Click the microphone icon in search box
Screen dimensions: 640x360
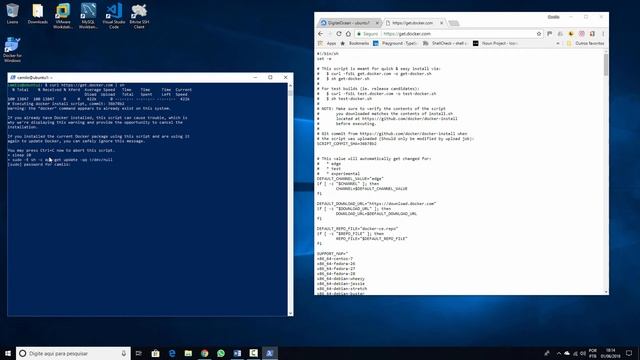(124, 353)
